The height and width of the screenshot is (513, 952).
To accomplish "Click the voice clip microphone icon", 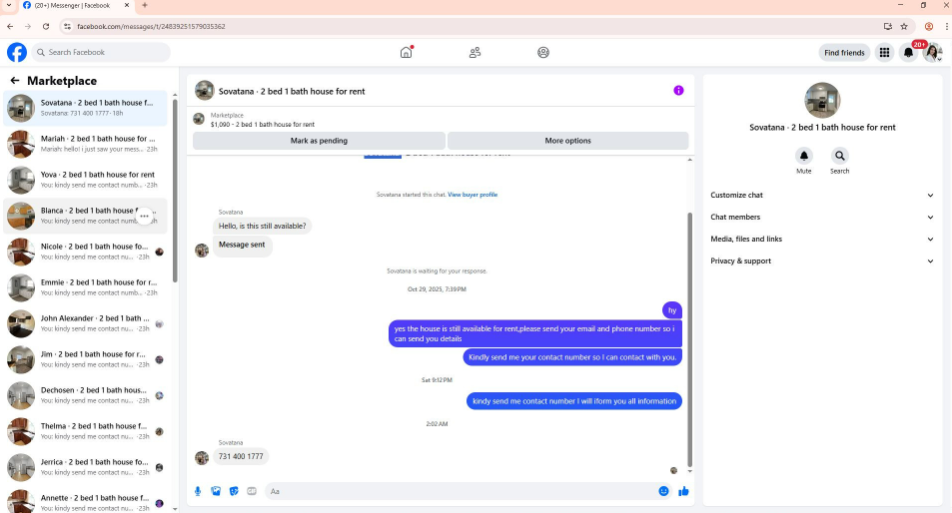I will [x=198, y=491].
